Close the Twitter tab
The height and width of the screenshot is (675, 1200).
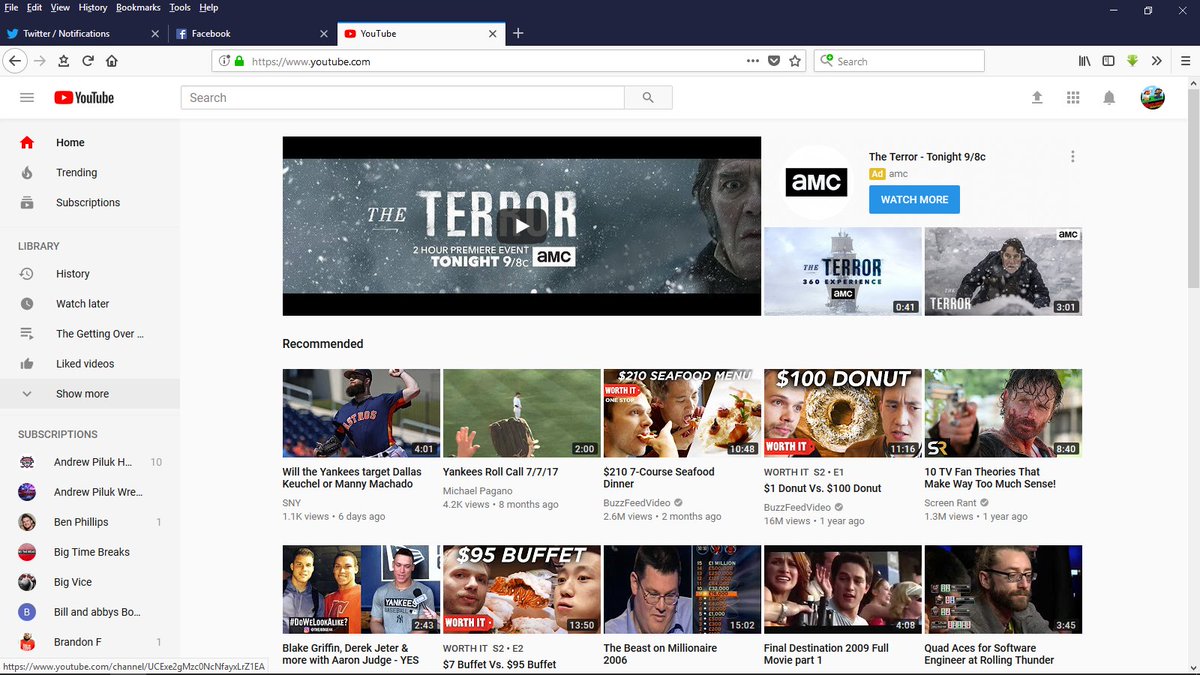point(154,33)
